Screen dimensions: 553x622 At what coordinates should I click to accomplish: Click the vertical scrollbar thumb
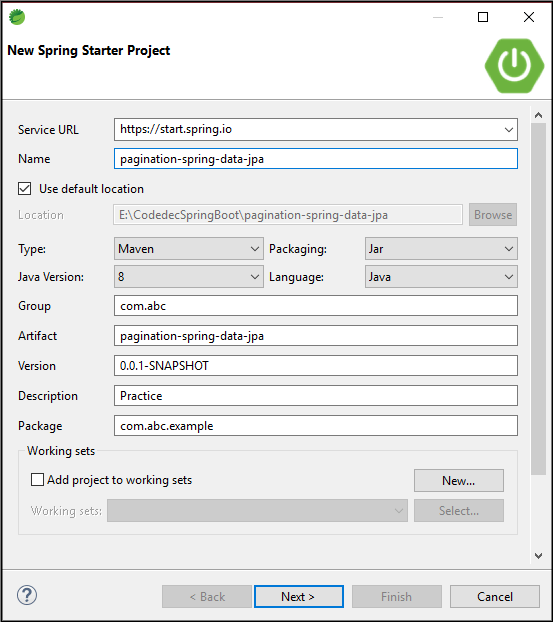tap(538, 298)
